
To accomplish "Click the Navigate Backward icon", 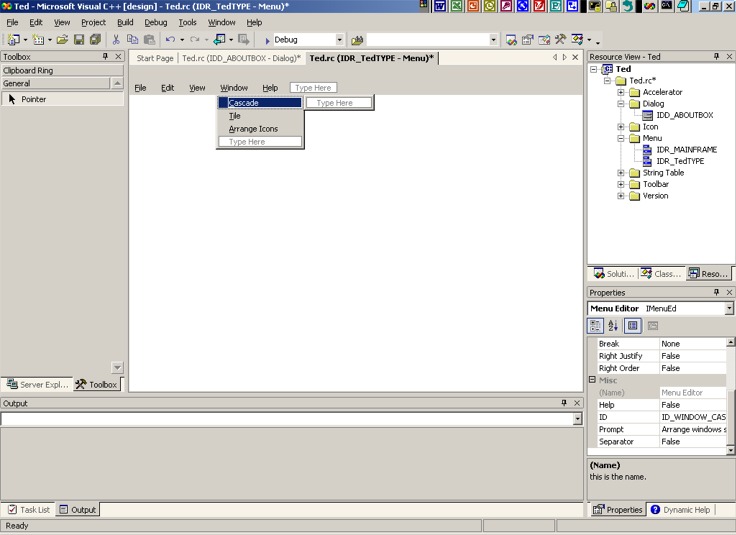I will click(x=219, y=40).
